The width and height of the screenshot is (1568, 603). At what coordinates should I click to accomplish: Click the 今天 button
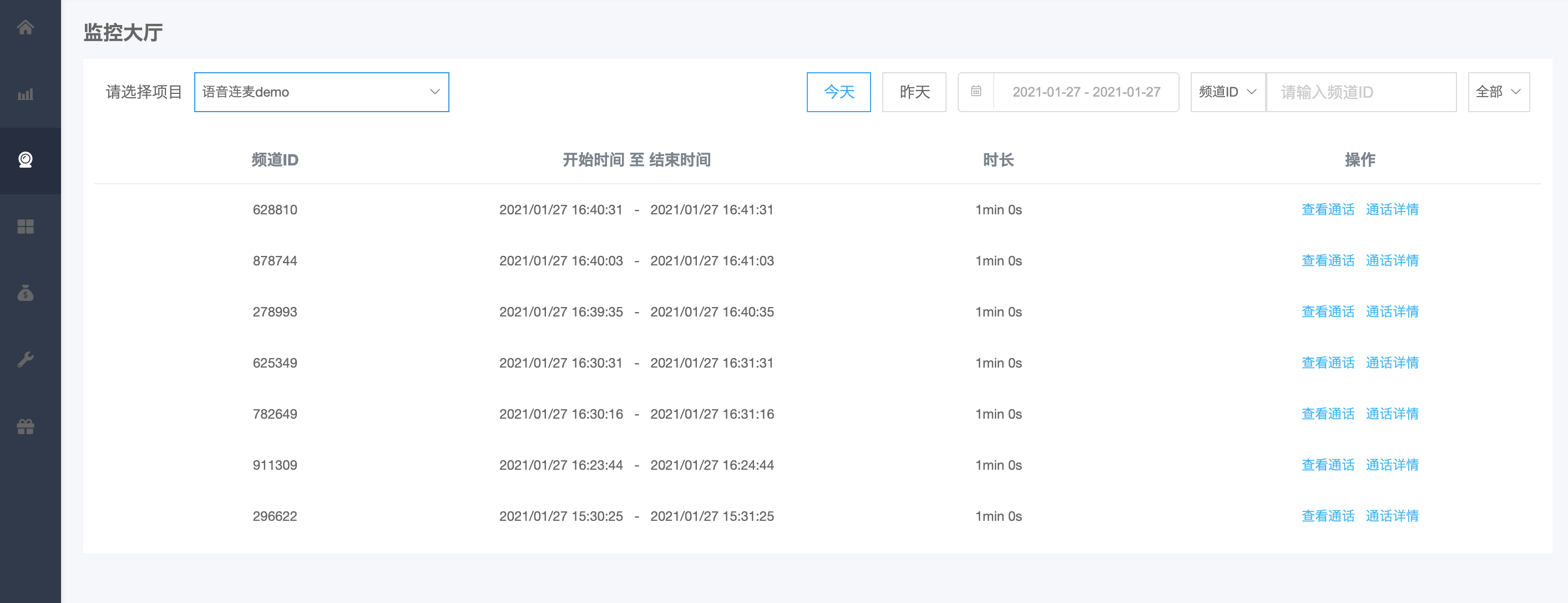coord(839,92)
